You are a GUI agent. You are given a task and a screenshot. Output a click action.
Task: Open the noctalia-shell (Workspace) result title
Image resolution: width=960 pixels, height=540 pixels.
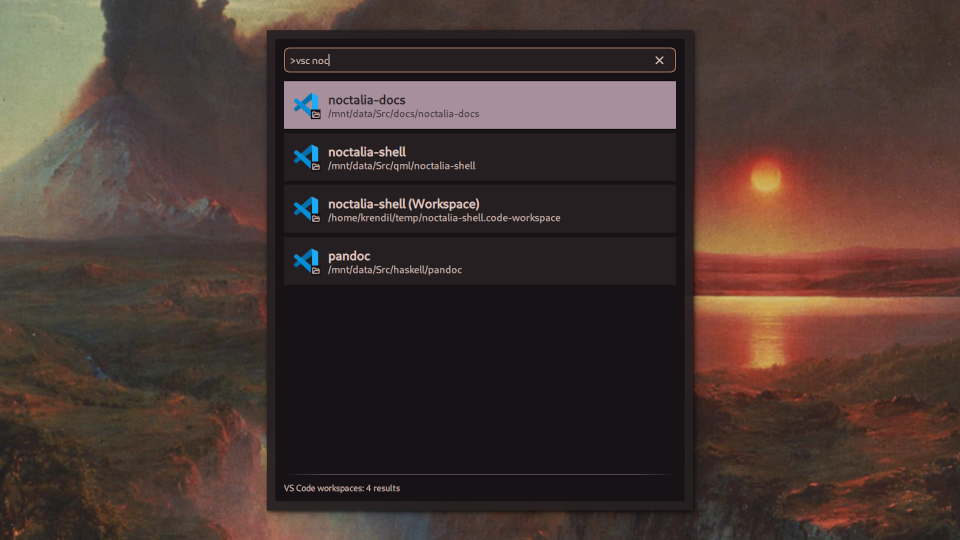pyautogui.click(x=403, y=204)
